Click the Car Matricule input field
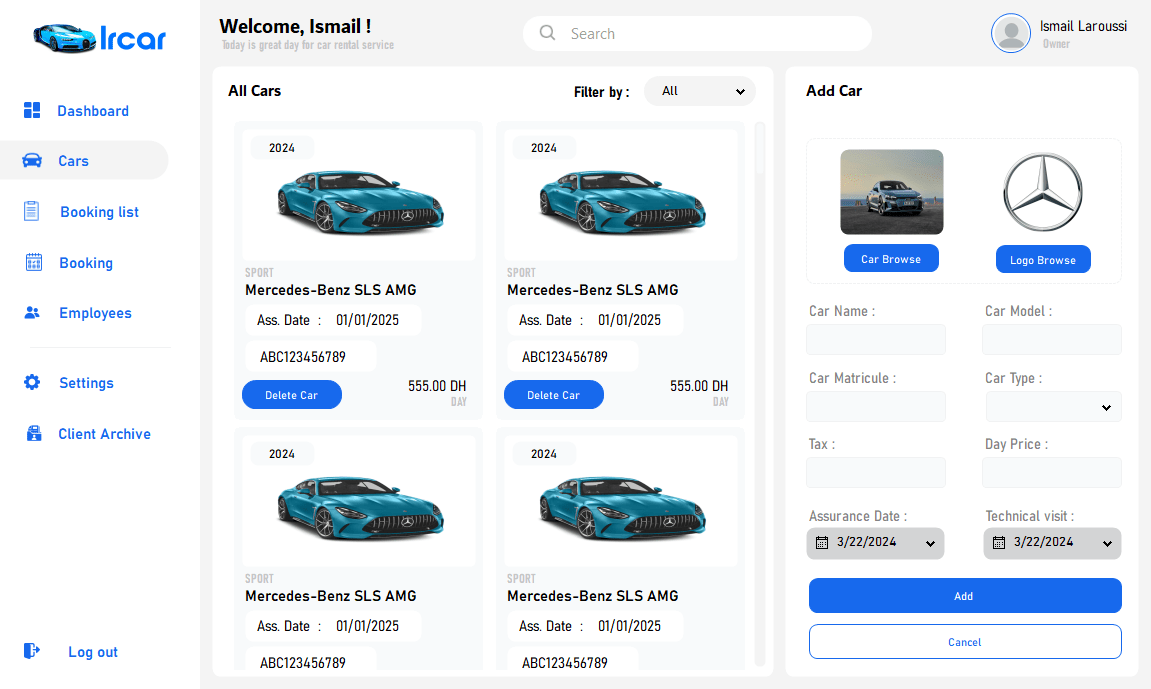The width and height of the screenshot is (1151, 689). tap(876, 406)
